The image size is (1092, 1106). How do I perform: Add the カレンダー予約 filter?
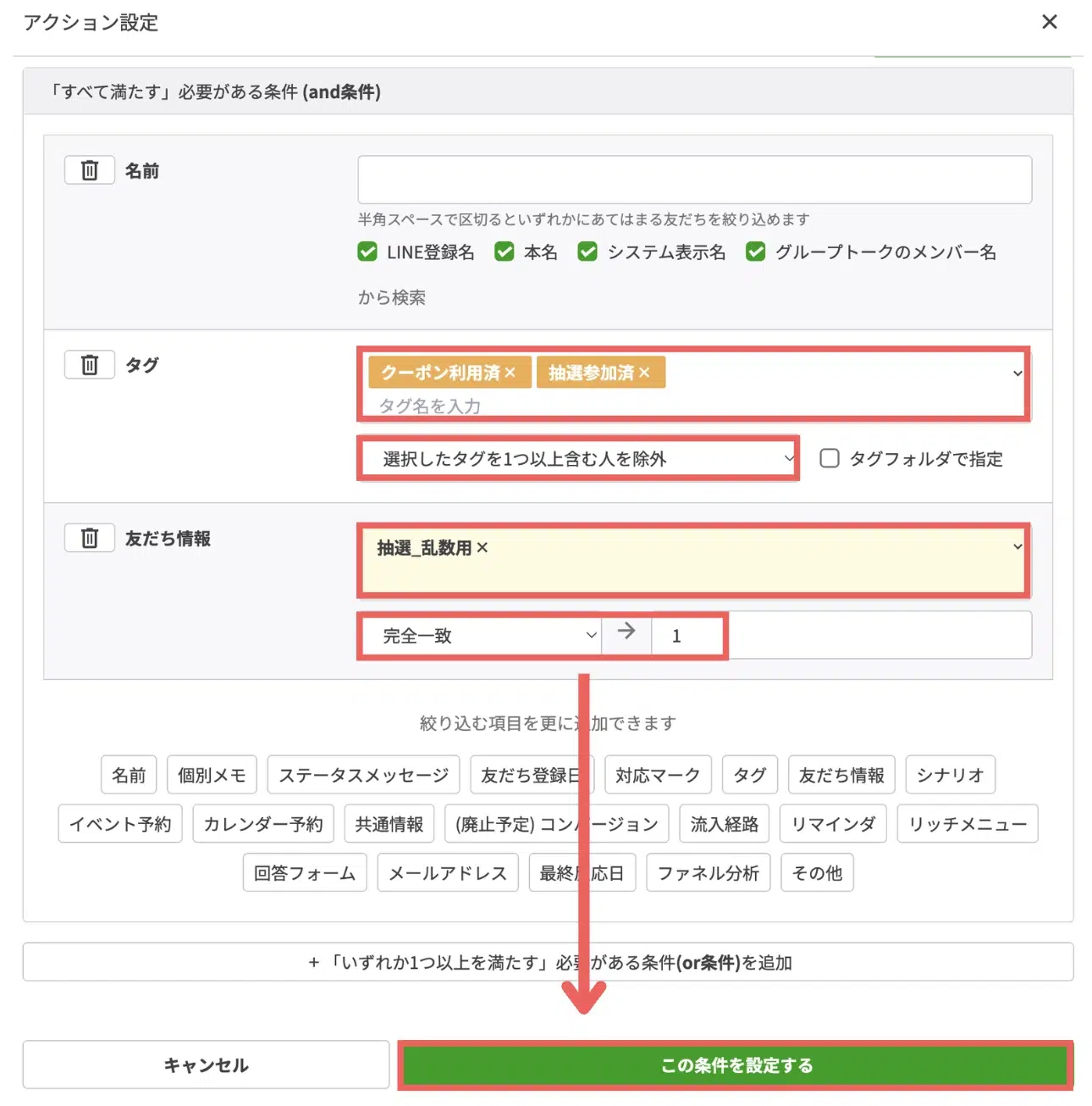(x=263, y=824)
